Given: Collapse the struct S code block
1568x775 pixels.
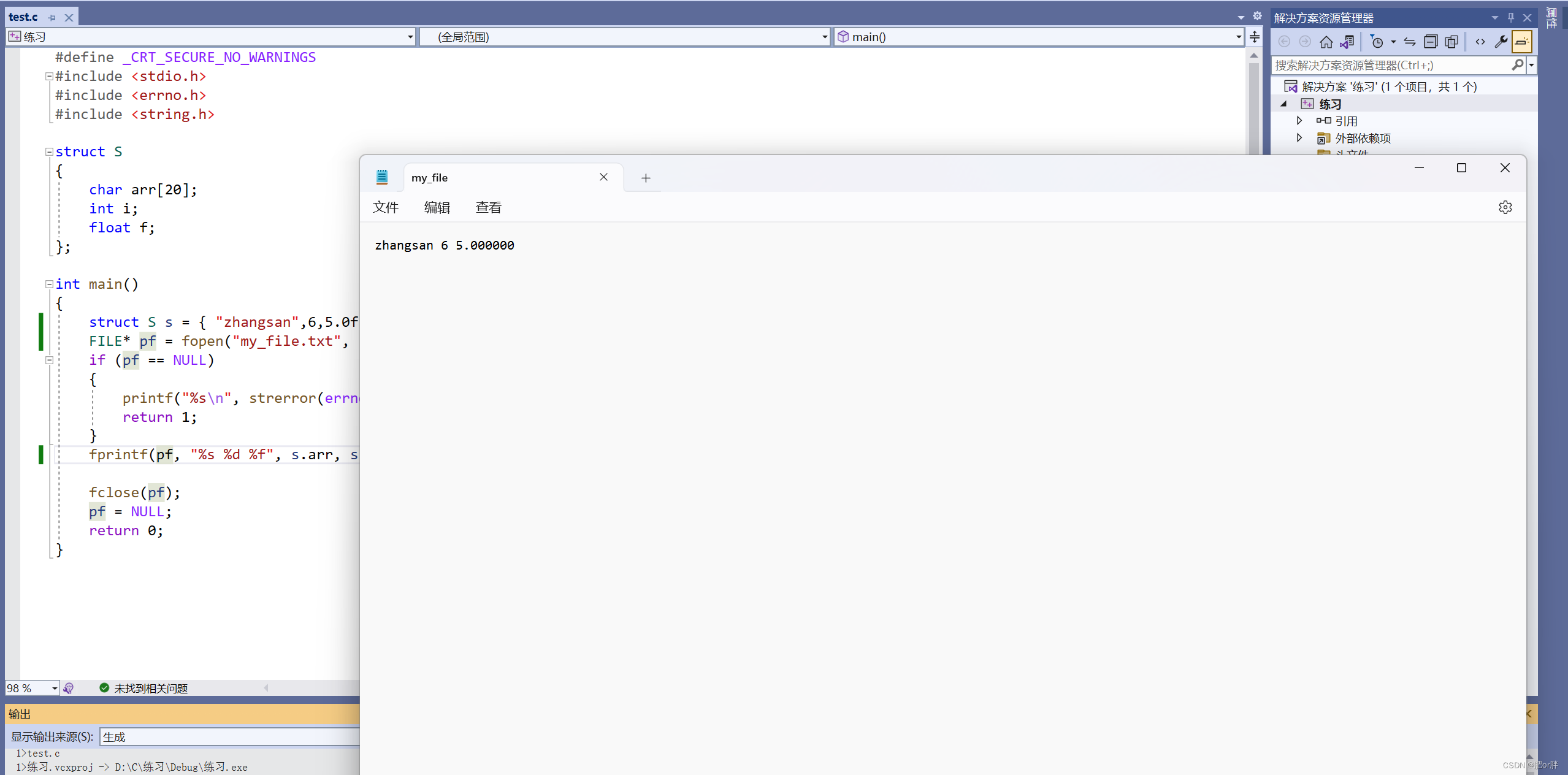Looking at the screenshot, I should (x=49, y=151).
